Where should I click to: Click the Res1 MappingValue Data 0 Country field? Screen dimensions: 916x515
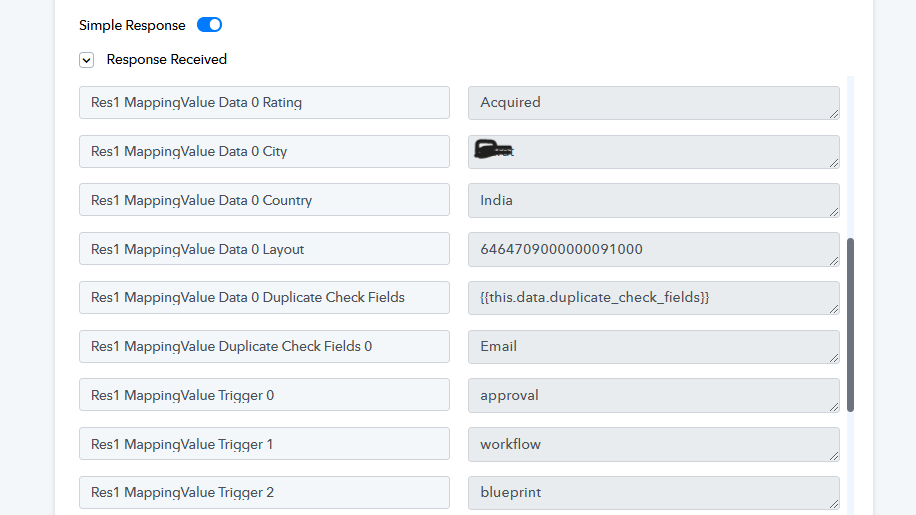(x=264, y=200)
